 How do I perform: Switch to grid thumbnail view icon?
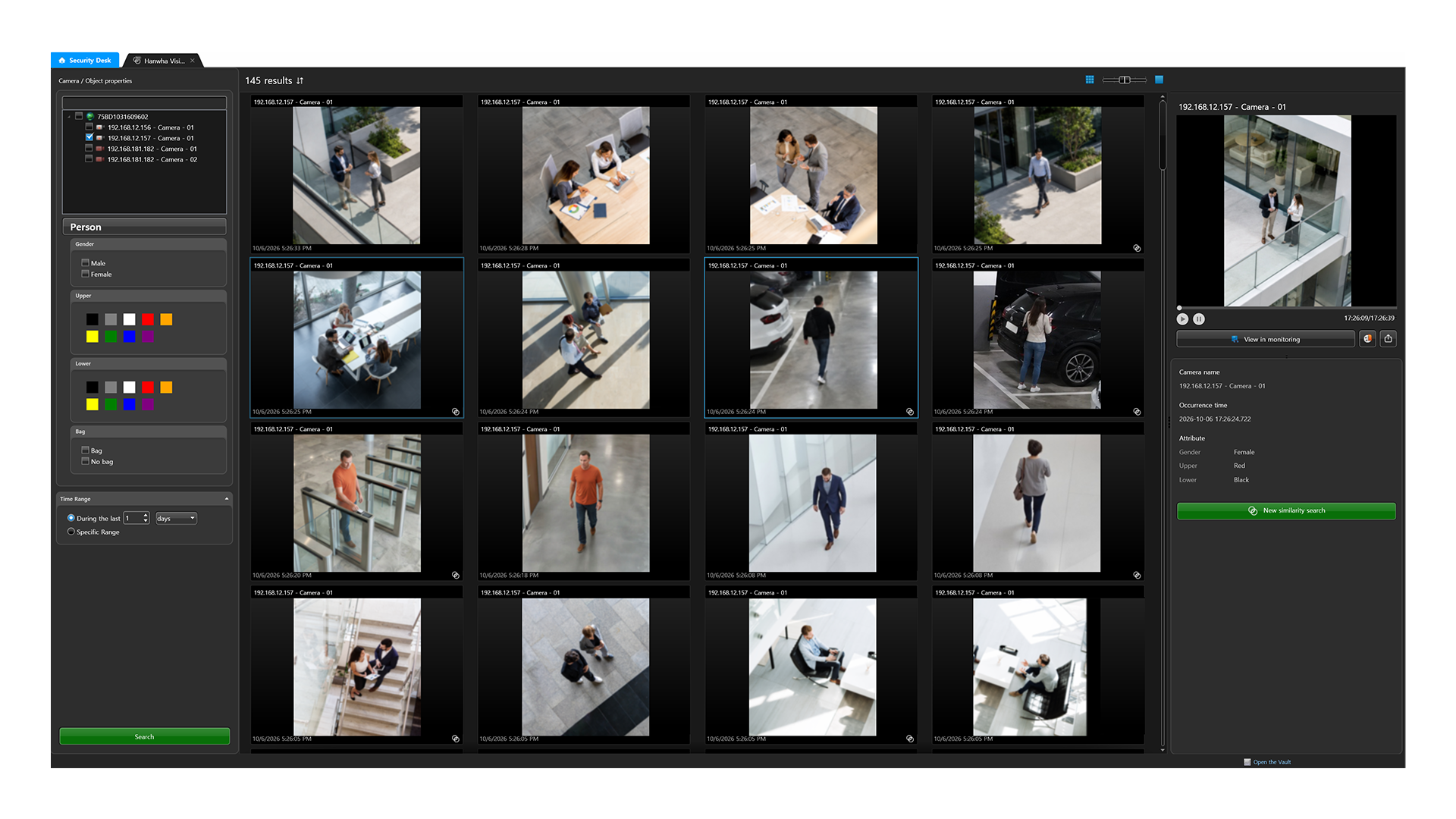[x=1090, y=80]
